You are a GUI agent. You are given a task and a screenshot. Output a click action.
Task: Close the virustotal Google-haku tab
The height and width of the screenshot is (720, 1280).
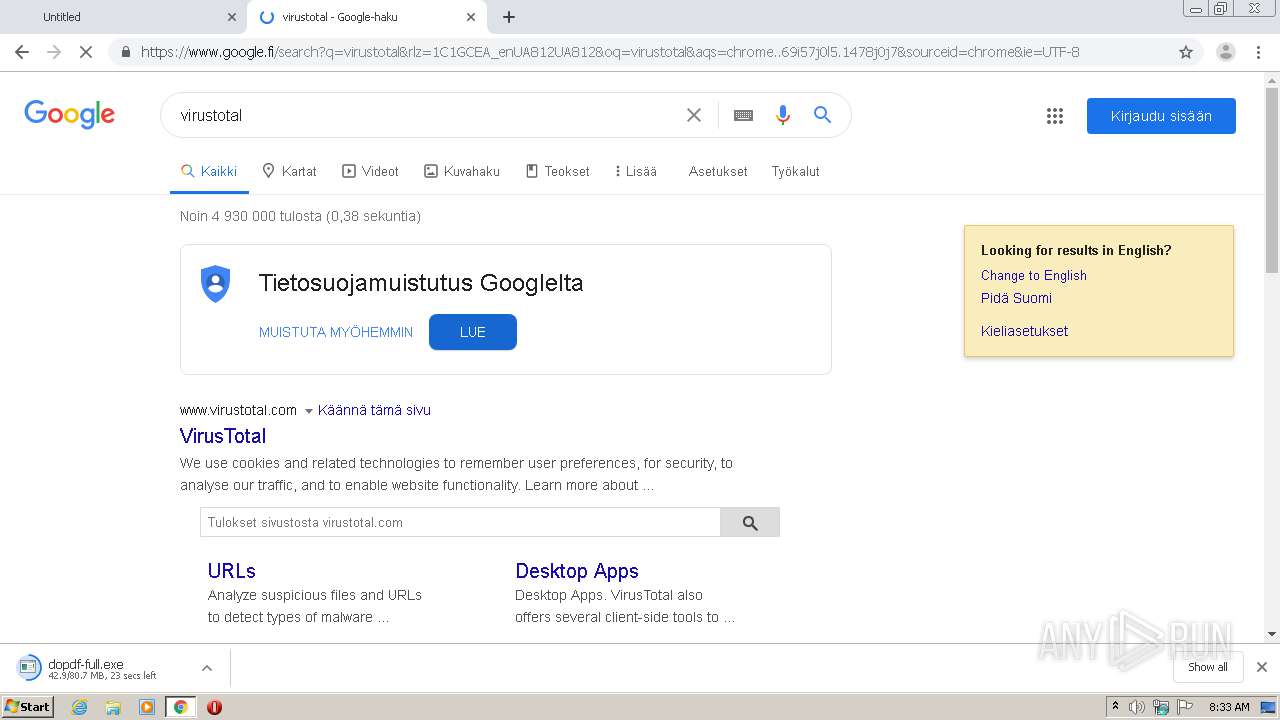pyautogui.click(x=471, y=17)
